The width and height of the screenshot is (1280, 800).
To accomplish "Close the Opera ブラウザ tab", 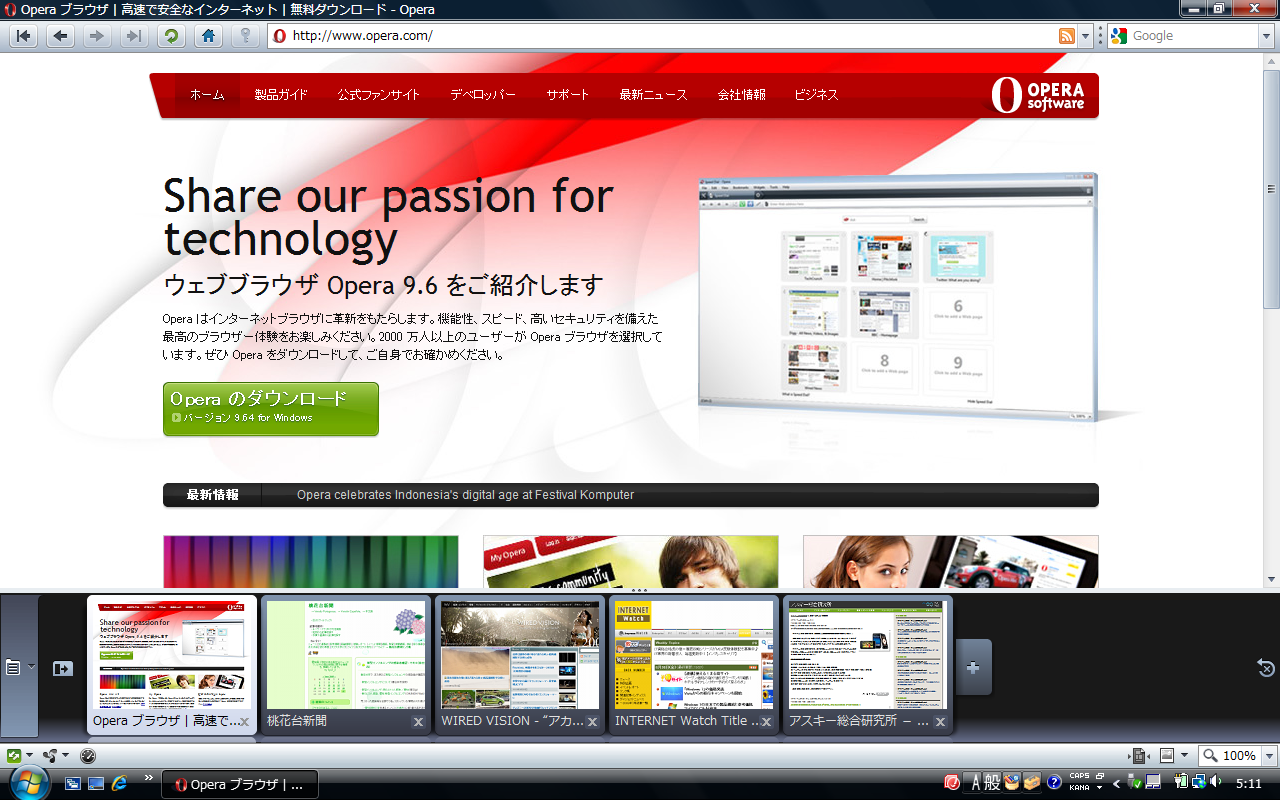I will (x=245, y=722).
